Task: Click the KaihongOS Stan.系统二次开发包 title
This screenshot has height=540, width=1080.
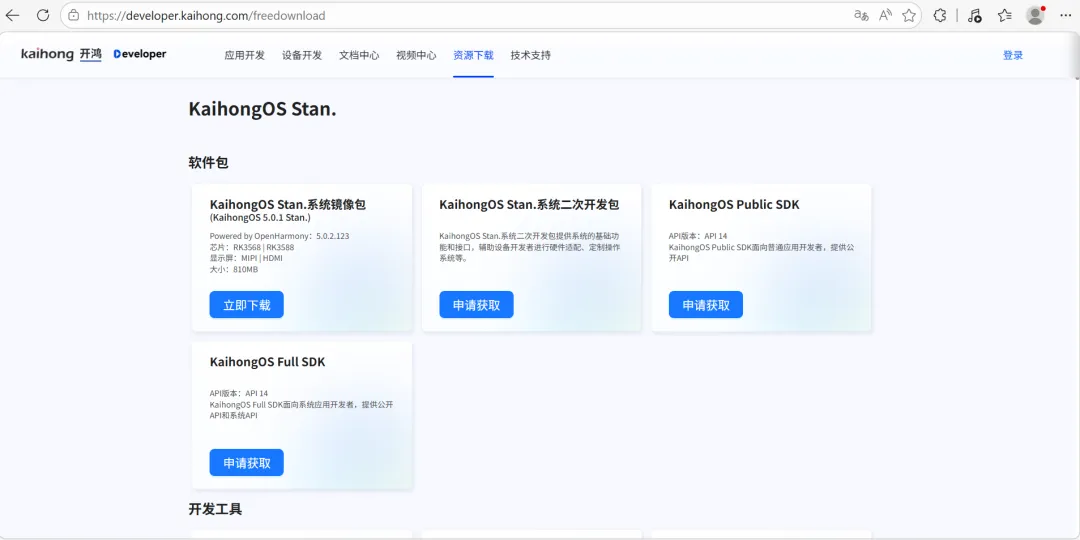Action: click(x=529, y=205)
